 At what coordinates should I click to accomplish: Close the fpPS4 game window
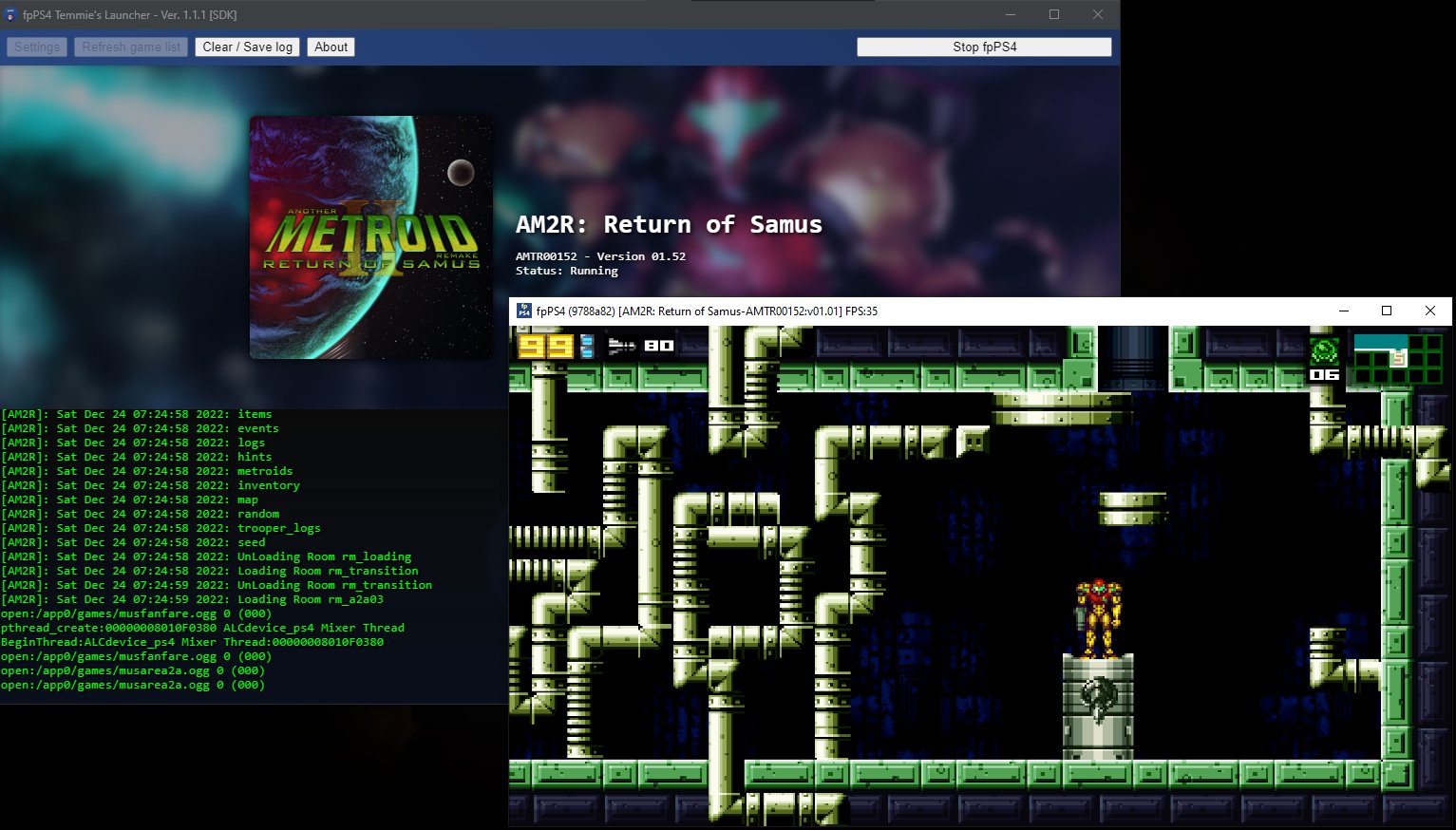click(x=1429, y=311)
